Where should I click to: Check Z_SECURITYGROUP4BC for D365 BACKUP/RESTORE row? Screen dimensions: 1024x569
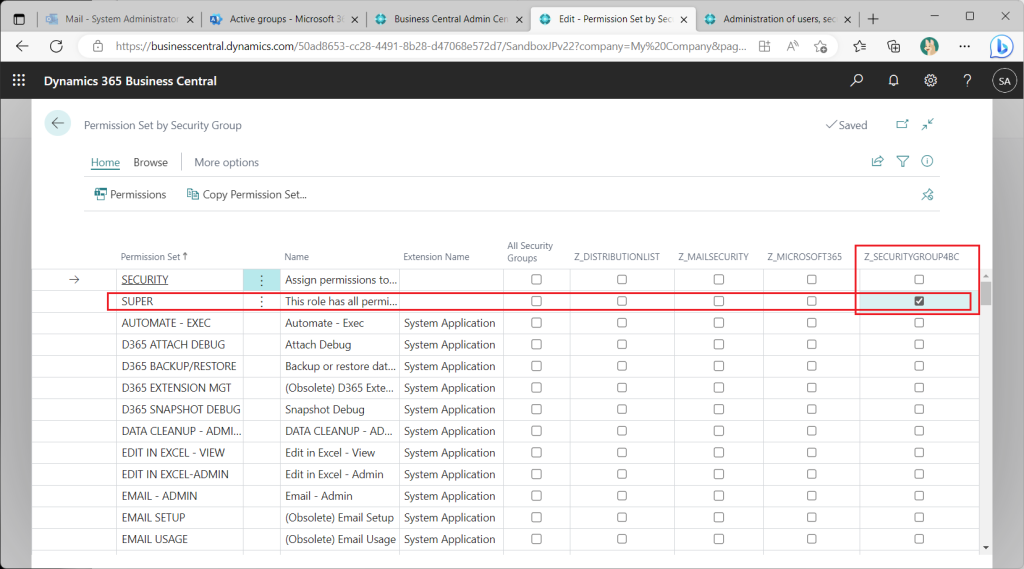[x=919, y=366]
